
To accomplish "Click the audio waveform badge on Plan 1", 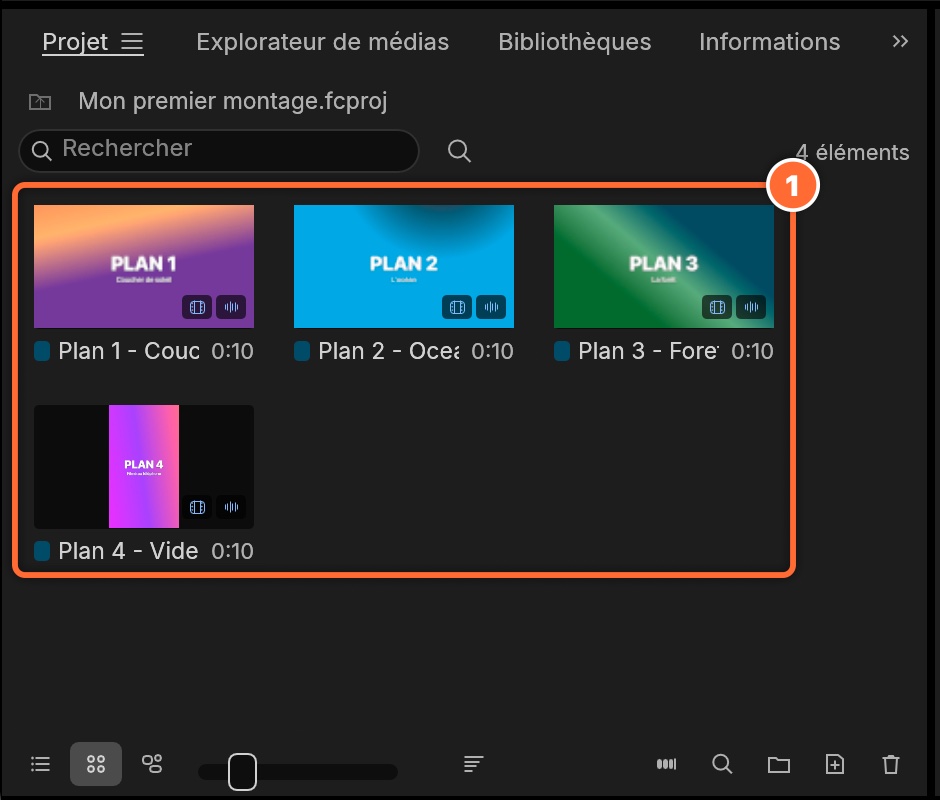I will point(231,308).
